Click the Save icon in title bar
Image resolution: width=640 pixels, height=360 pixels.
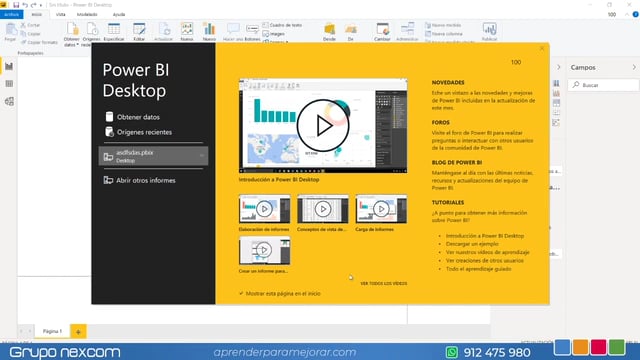[16, 5]
